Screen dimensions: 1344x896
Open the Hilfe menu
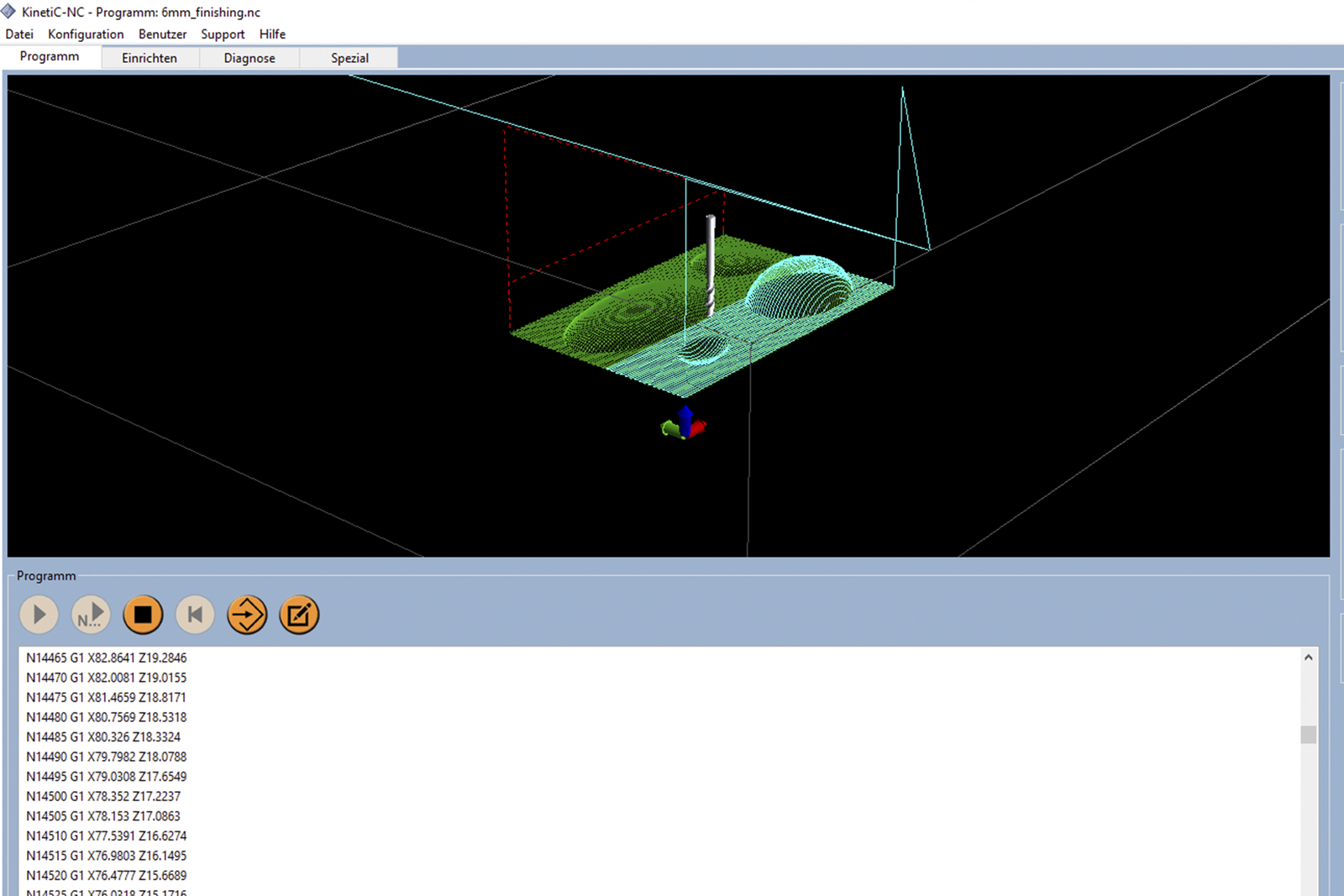[x=272, y=34]
